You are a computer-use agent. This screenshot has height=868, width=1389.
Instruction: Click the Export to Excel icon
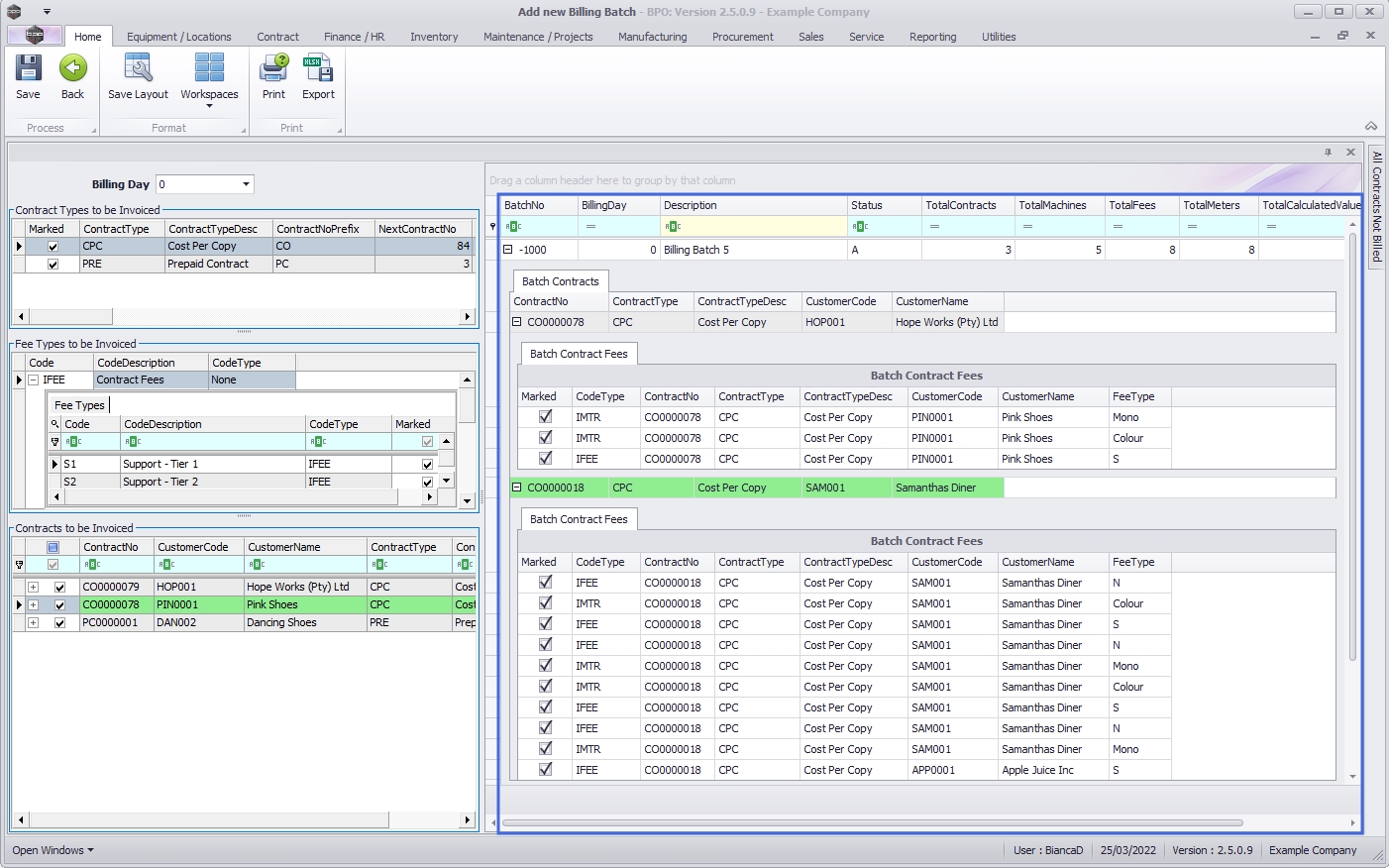(318, 69)
